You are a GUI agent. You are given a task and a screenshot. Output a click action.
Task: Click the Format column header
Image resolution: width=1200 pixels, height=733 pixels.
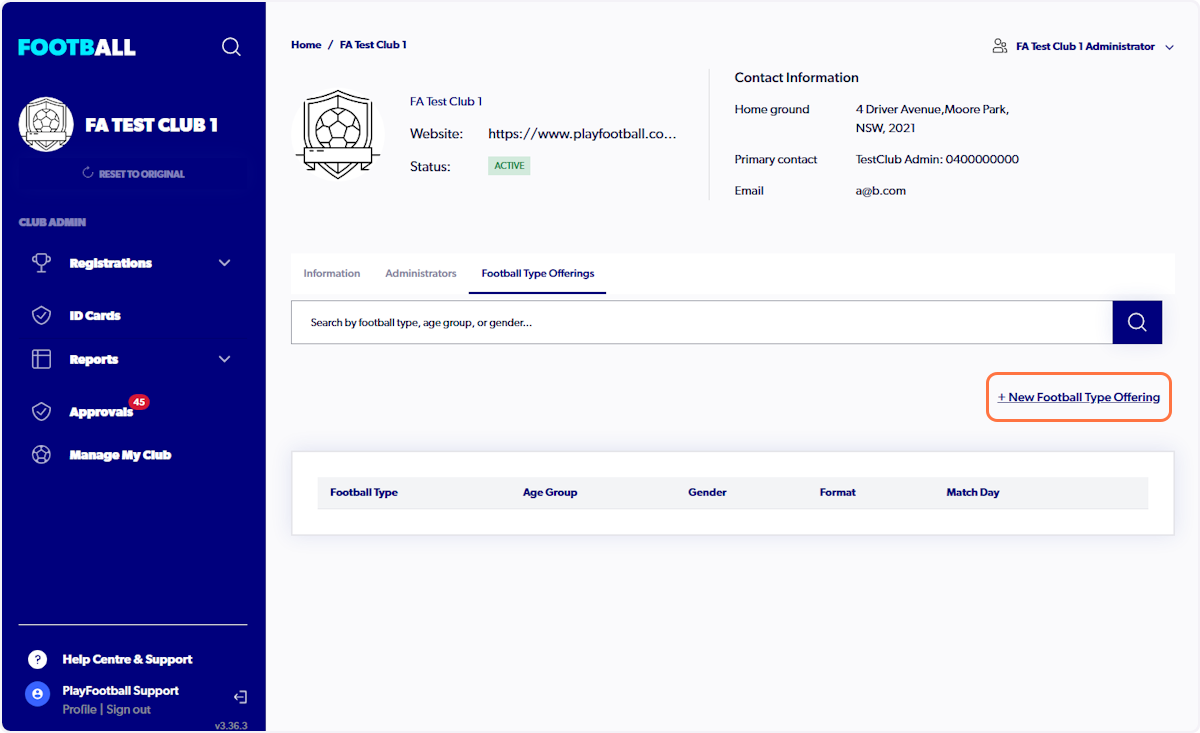[x=838, y=492]
